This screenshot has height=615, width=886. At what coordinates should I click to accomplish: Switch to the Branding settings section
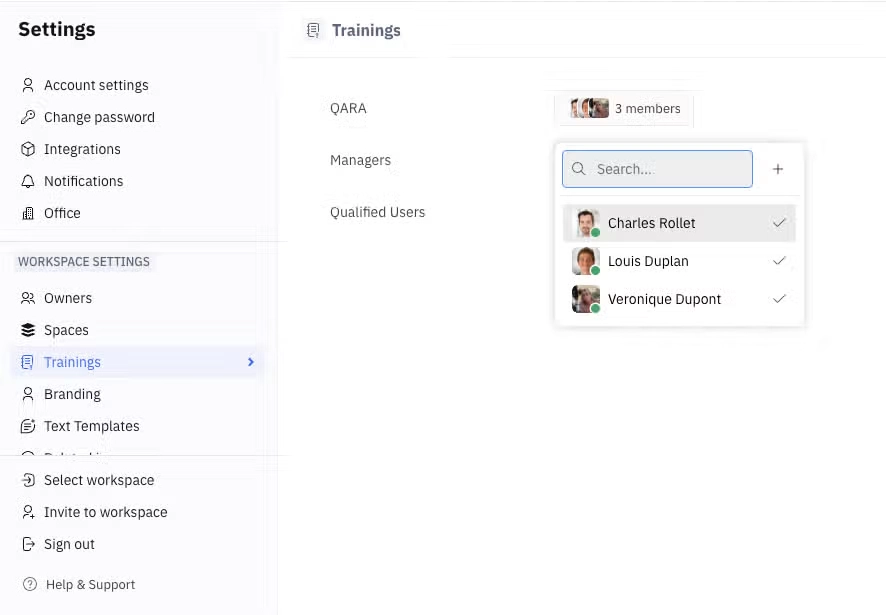70,394
